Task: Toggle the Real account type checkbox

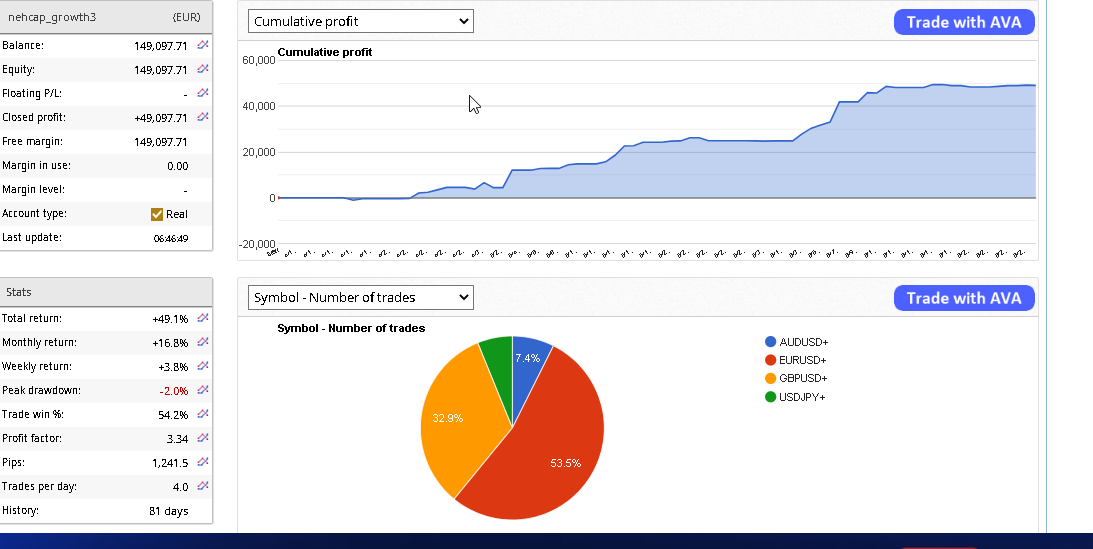Action: click(157, 214)
